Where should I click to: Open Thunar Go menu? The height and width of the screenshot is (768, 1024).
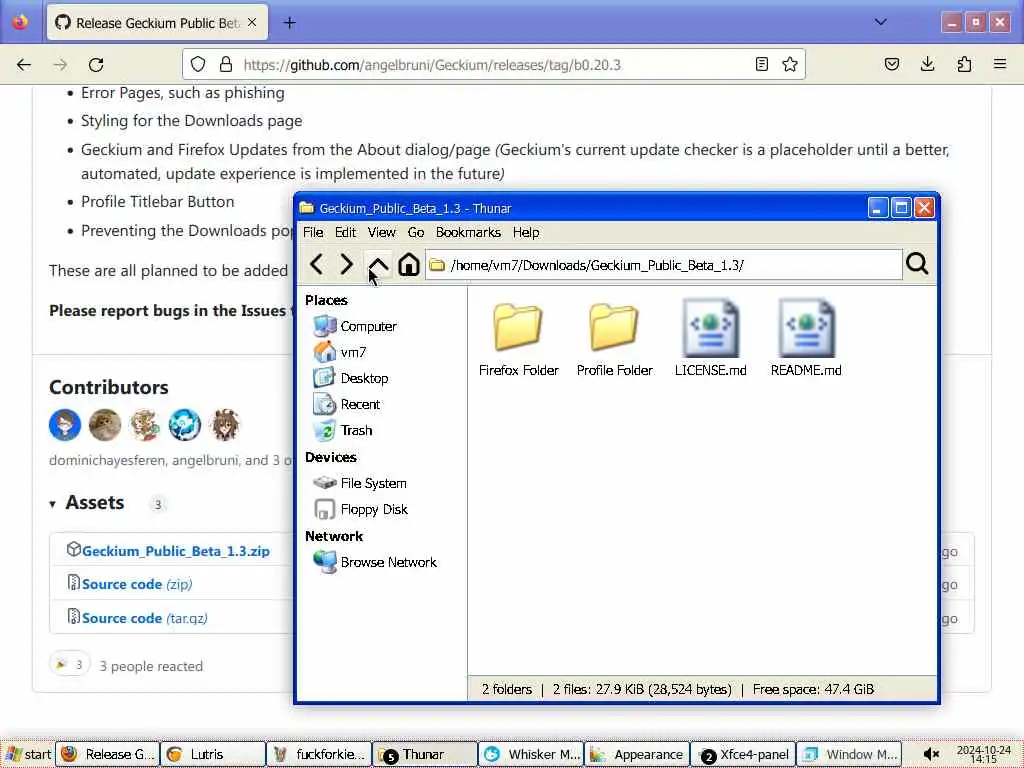416,232
